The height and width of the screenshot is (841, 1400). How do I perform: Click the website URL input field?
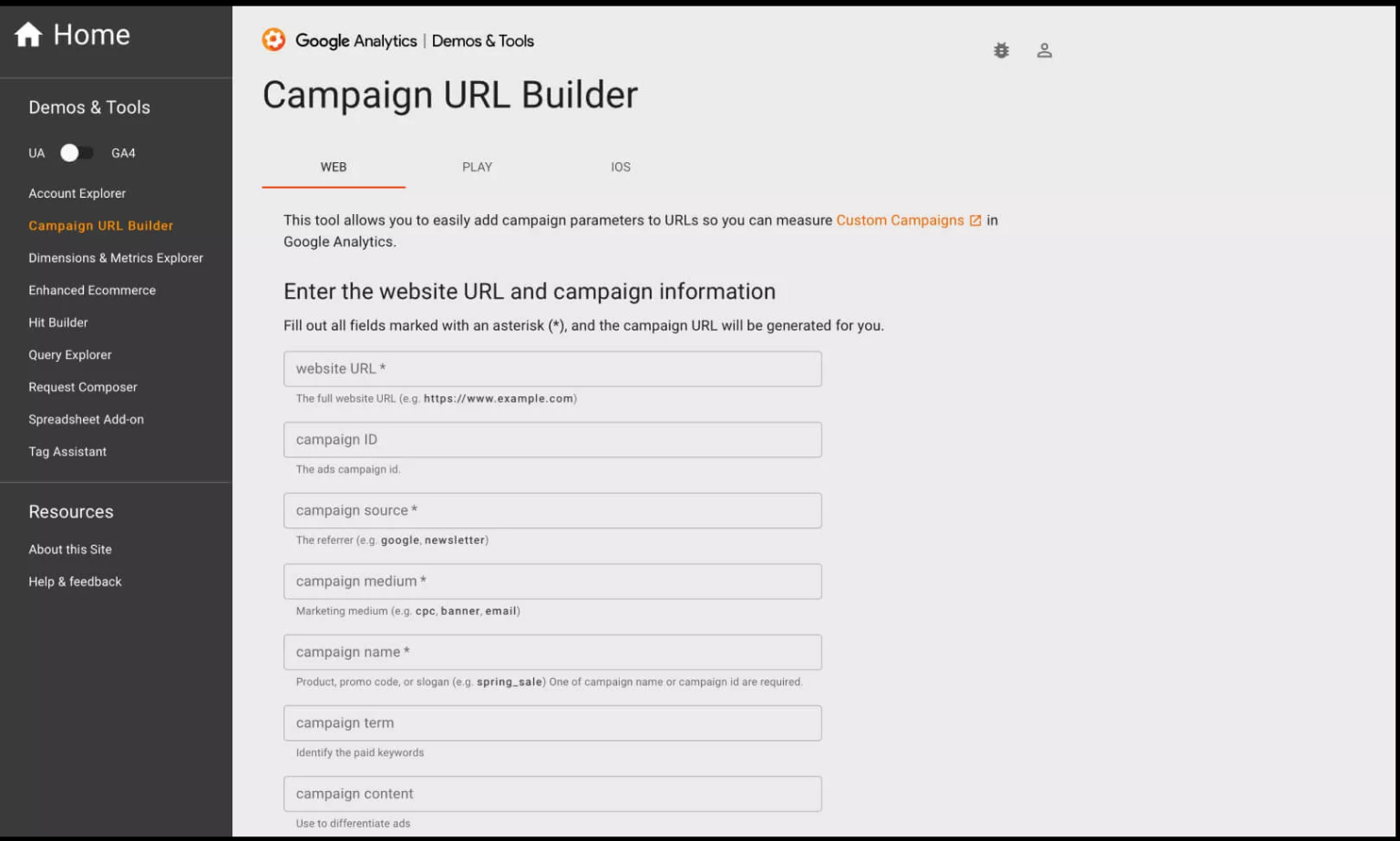[x=552, y=368]
